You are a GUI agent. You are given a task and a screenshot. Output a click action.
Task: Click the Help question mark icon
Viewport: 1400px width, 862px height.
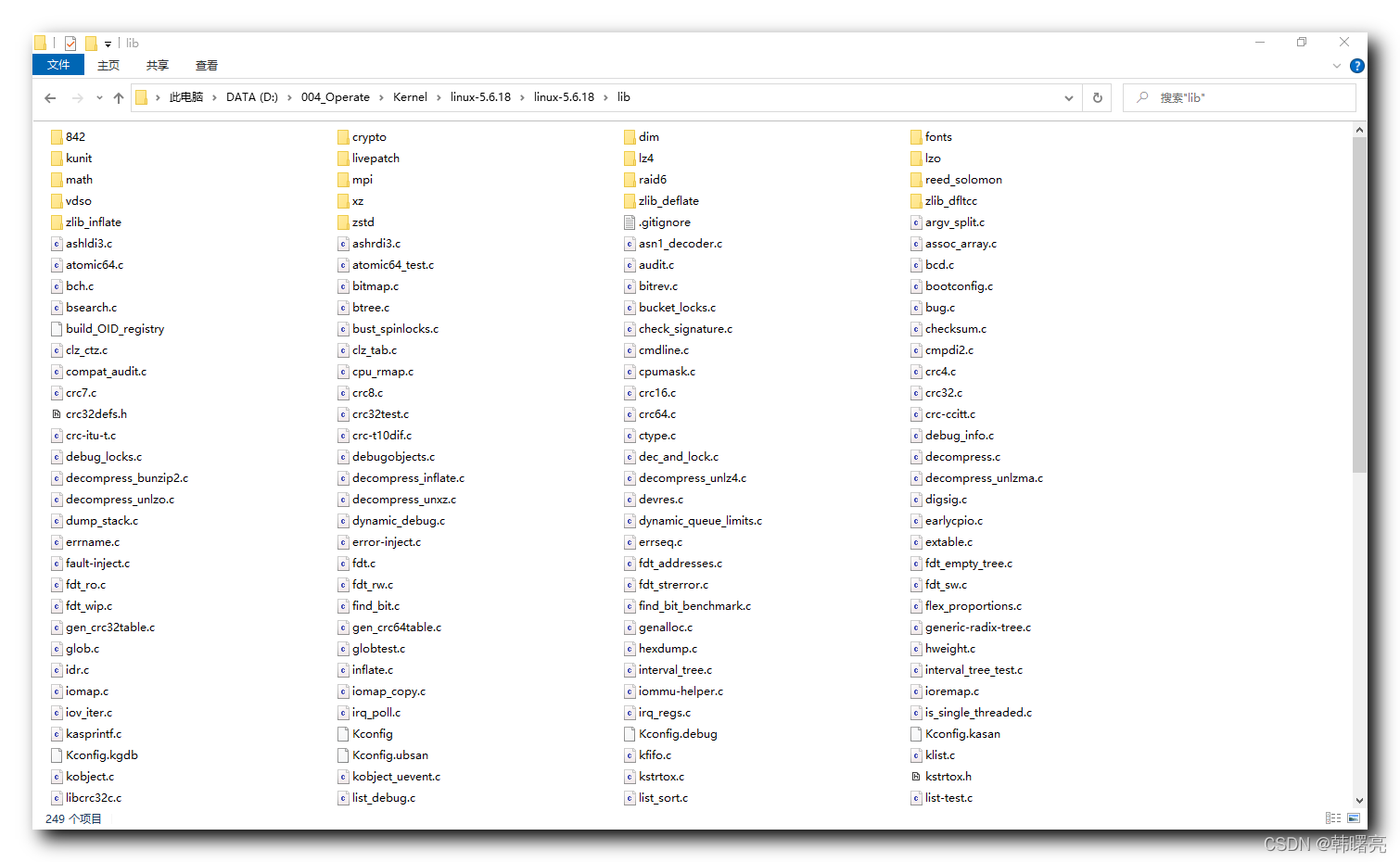[x=1357, y=66]
